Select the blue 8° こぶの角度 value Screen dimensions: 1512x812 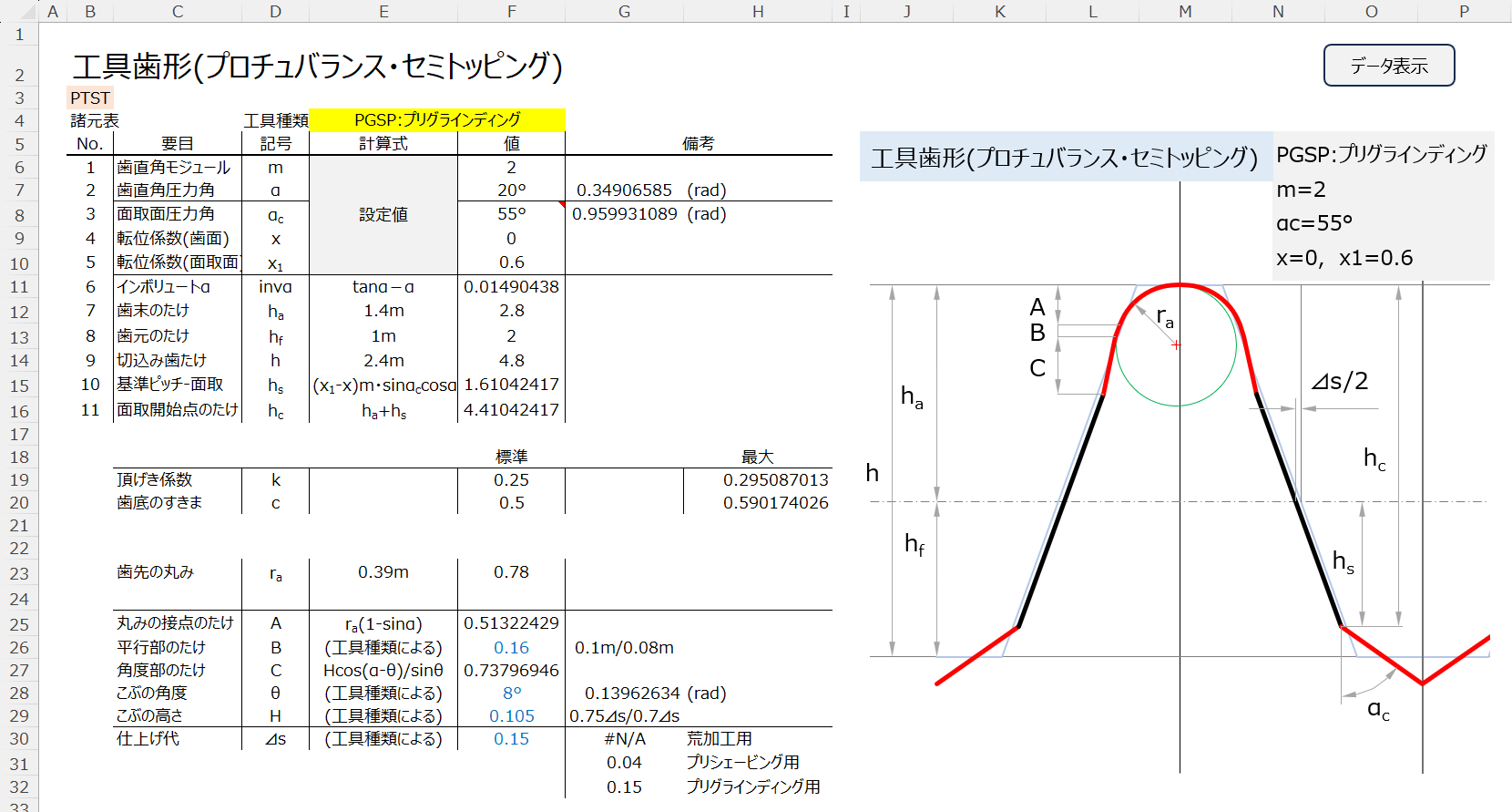pos(511,693)
